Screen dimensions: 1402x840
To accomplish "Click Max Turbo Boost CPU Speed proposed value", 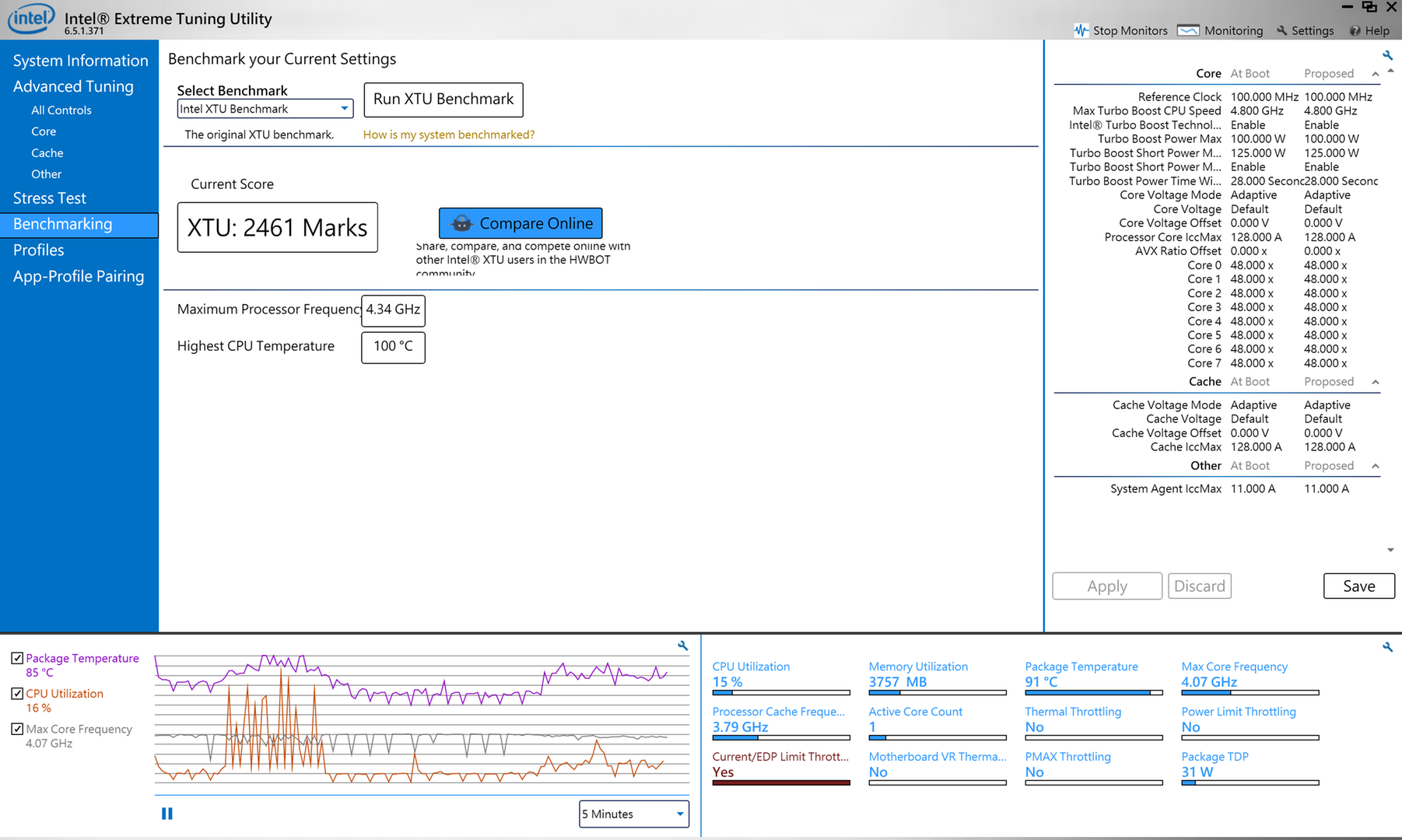I will tap(1330, 111).
